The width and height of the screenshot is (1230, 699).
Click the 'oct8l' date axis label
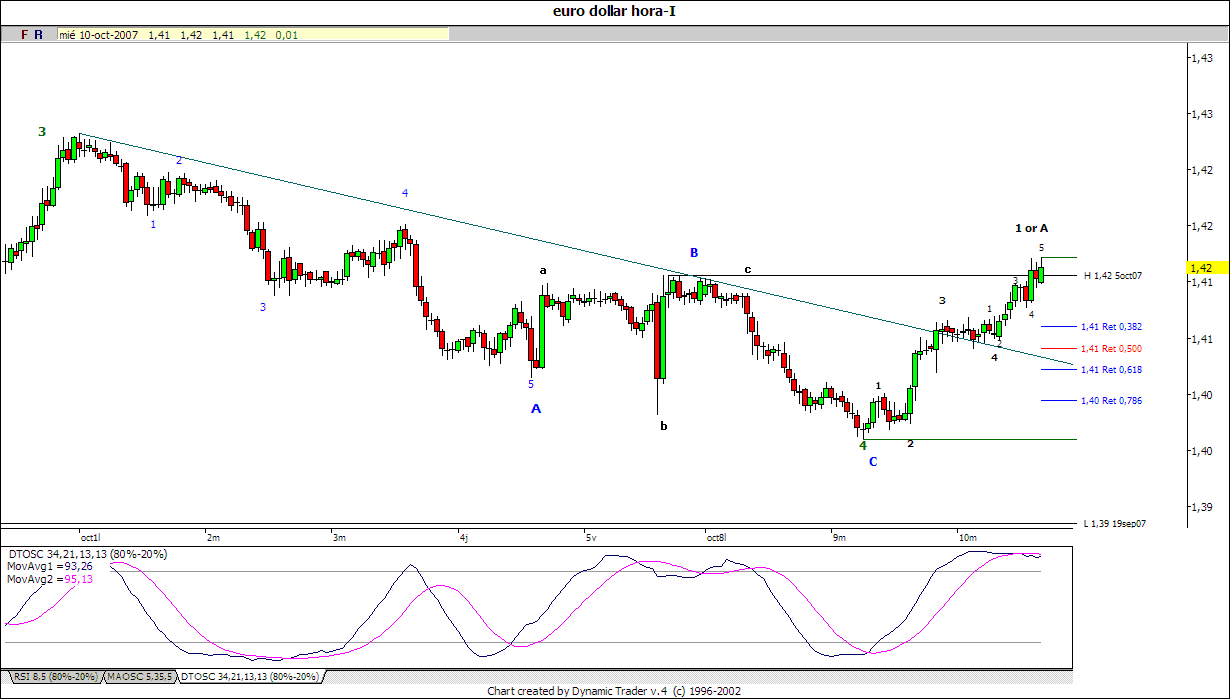tap(716, 538)
